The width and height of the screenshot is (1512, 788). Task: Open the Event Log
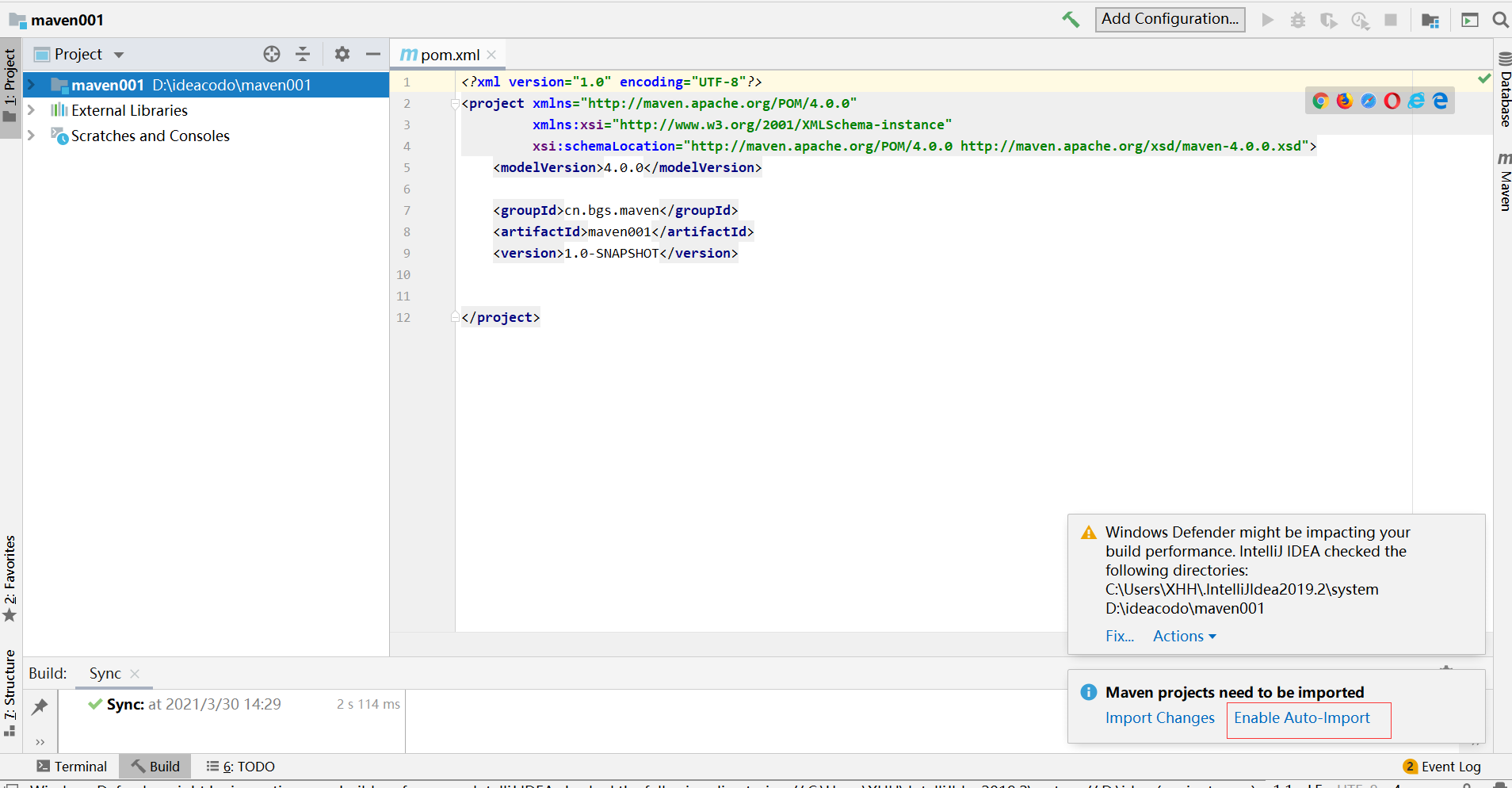(1442, 767)
